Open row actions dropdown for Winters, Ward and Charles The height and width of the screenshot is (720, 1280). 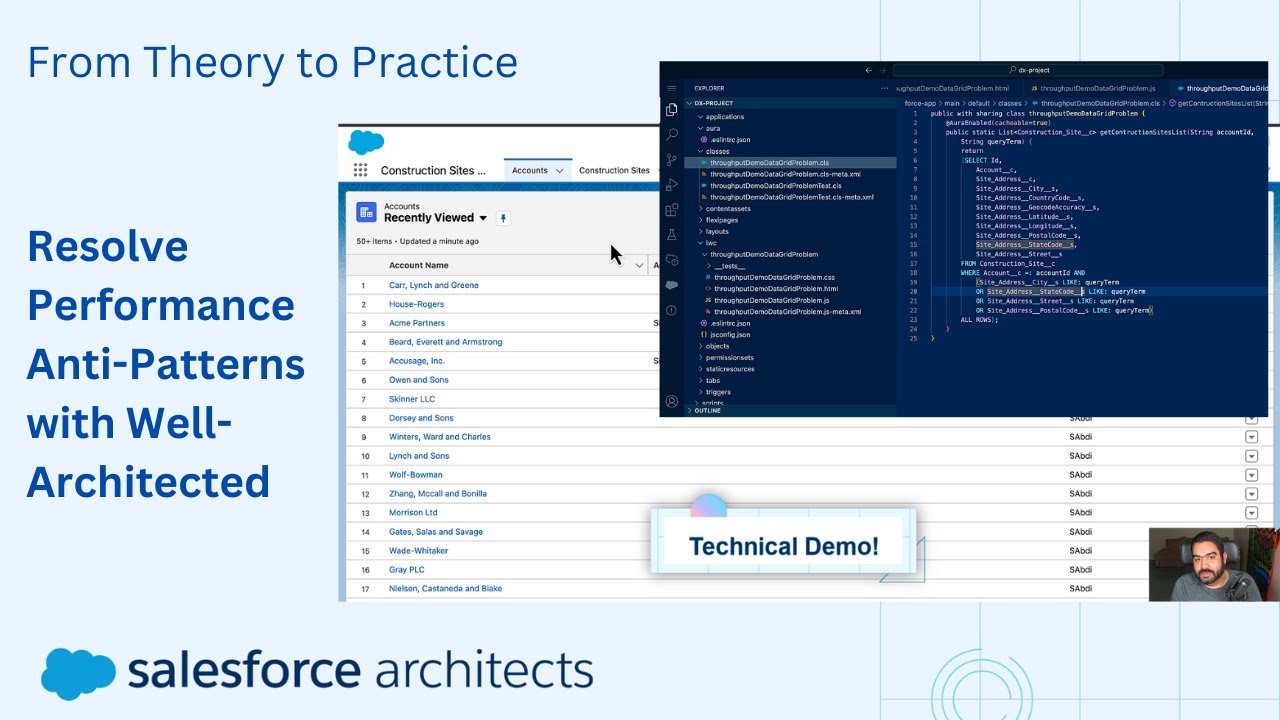click(x=1251, y=437)
